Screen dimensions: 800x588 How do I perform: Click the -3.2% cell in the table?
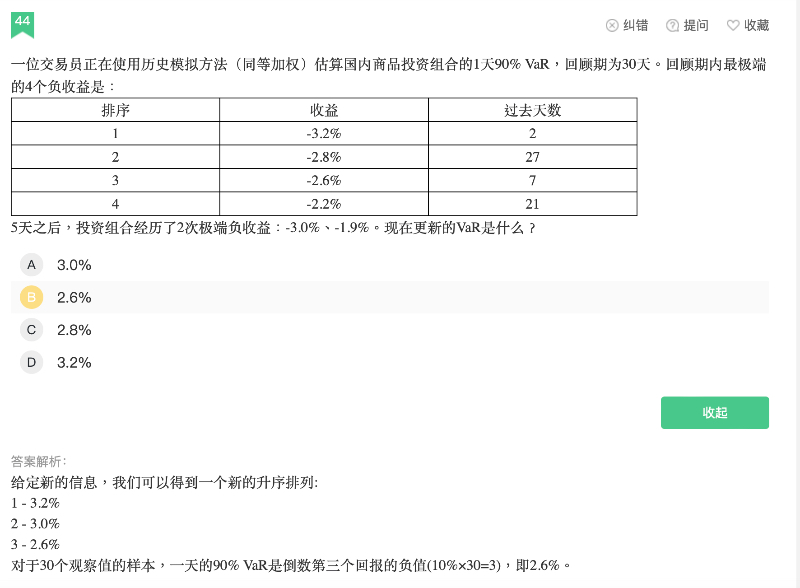324,133
